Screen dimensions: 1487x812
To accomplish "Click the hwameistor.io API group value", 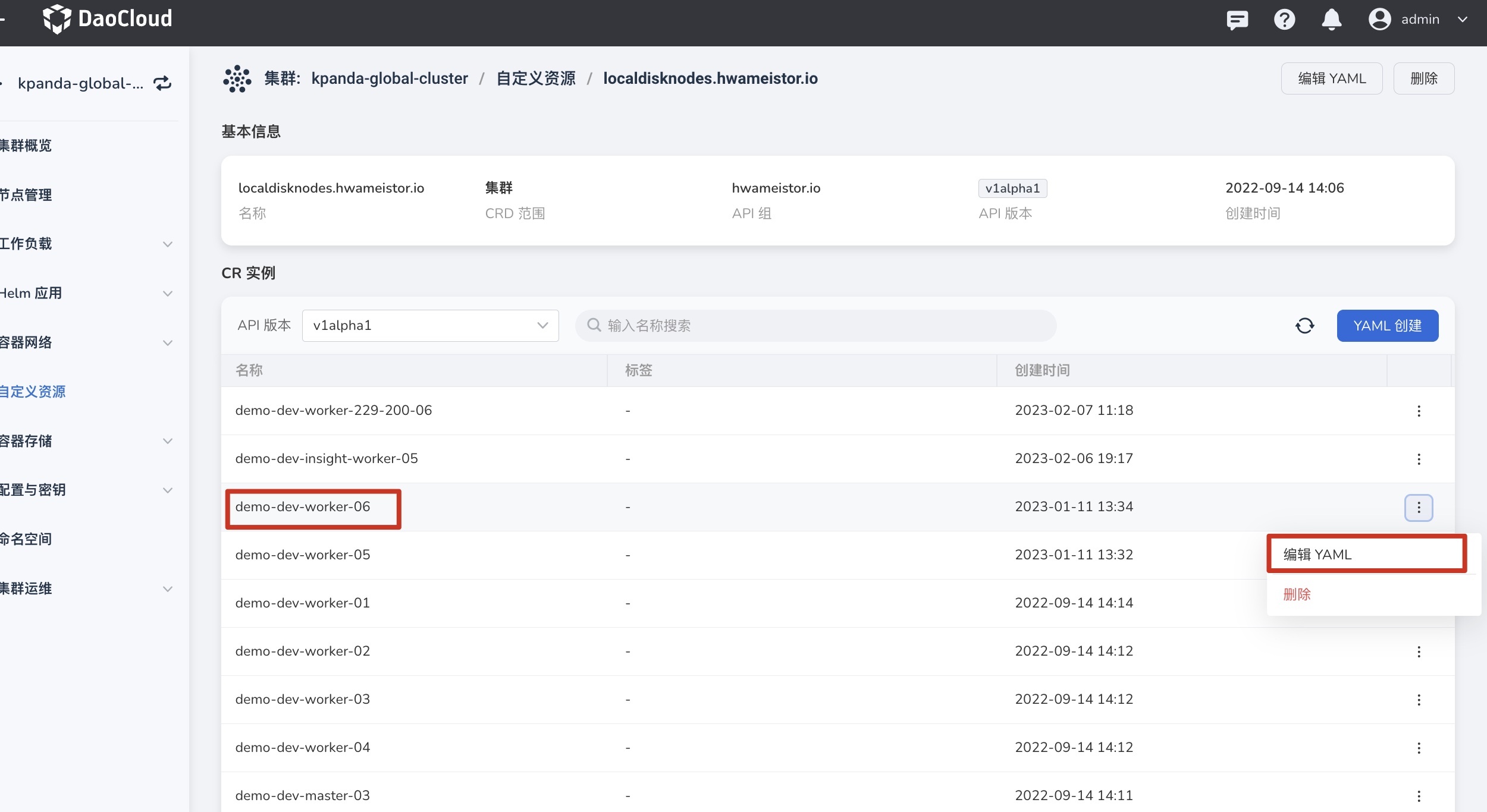I will [776, 188].
